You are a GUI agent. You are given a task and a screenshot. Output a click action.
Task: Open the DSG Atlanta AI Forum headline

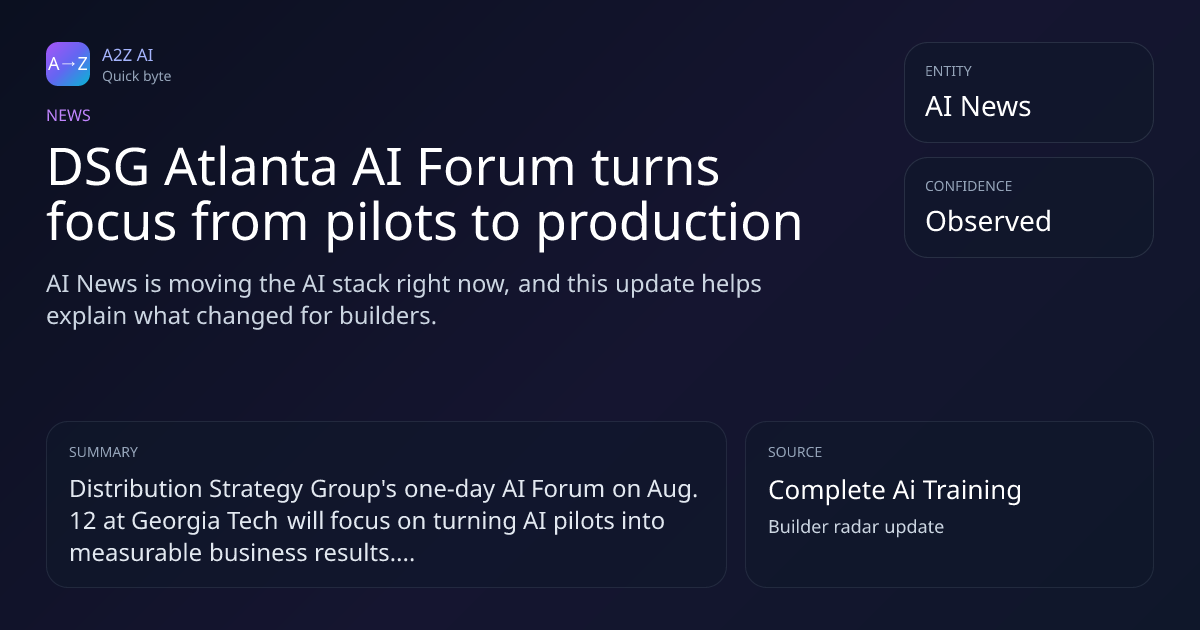(x=424, y=195)
